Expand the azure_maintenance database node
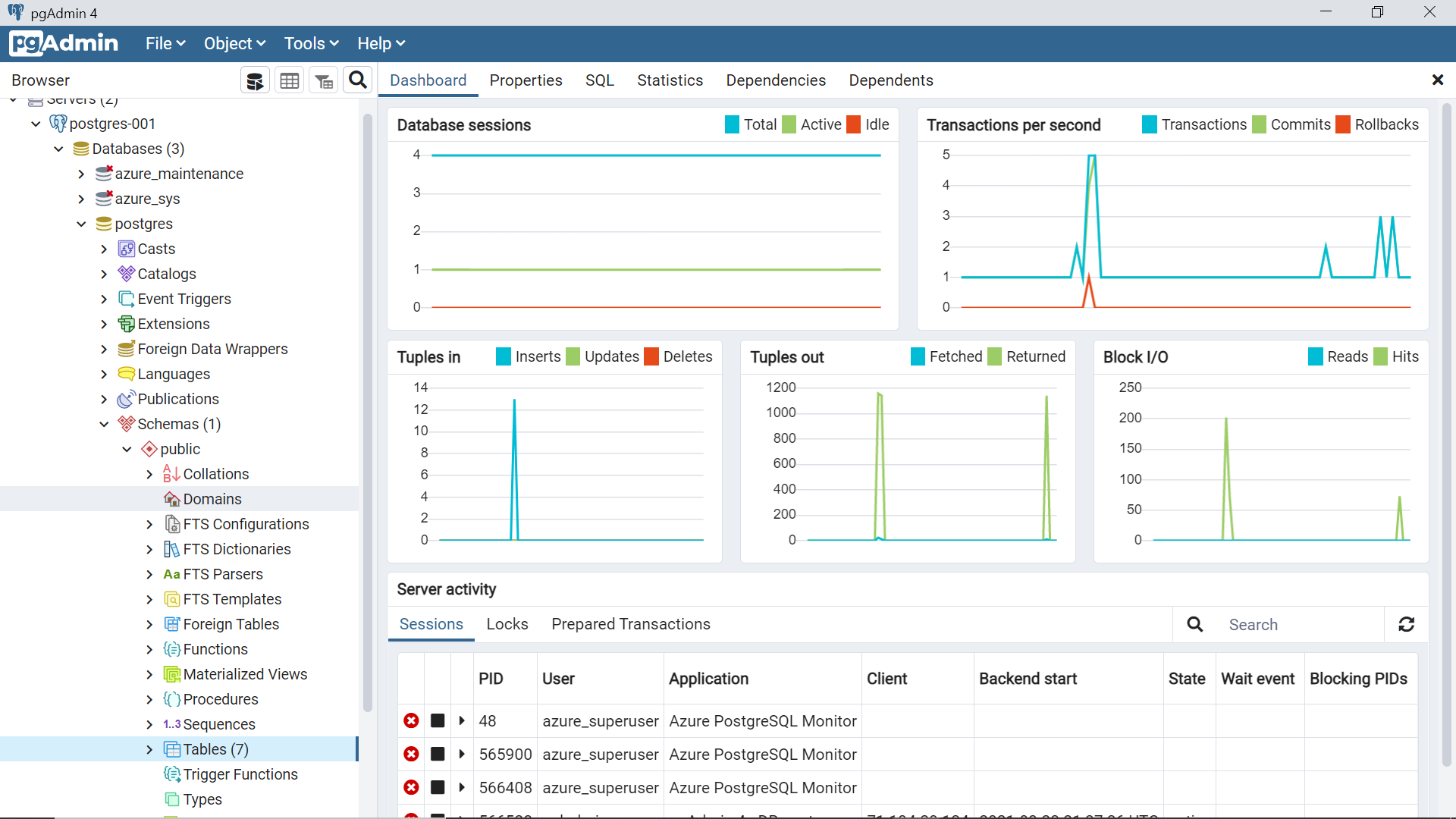The width and height of the screenshot is (1456, 819). tap(81, 174)
